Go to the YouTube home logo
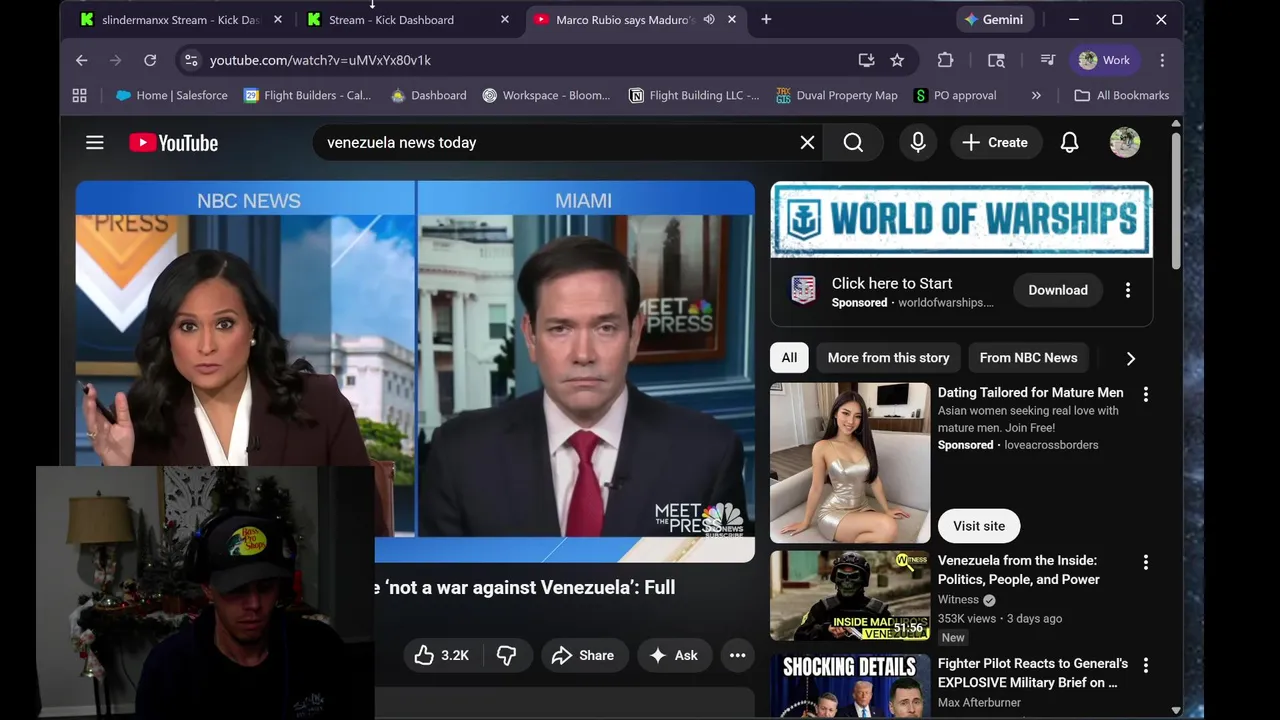The width and height of the screenshot is (1280, 720). click(x=173, y=143)
